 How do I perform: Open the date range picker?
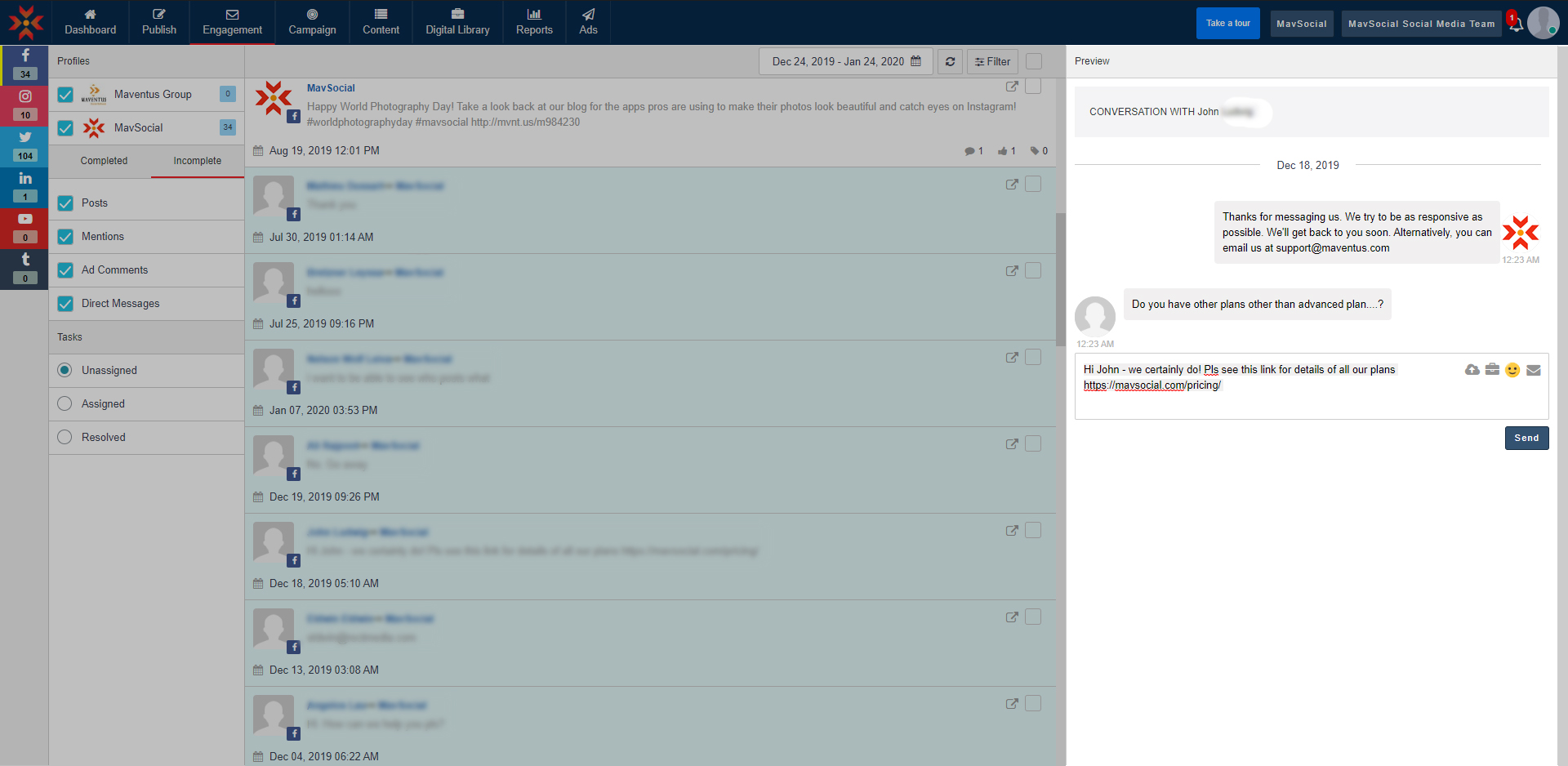[845, 61]
